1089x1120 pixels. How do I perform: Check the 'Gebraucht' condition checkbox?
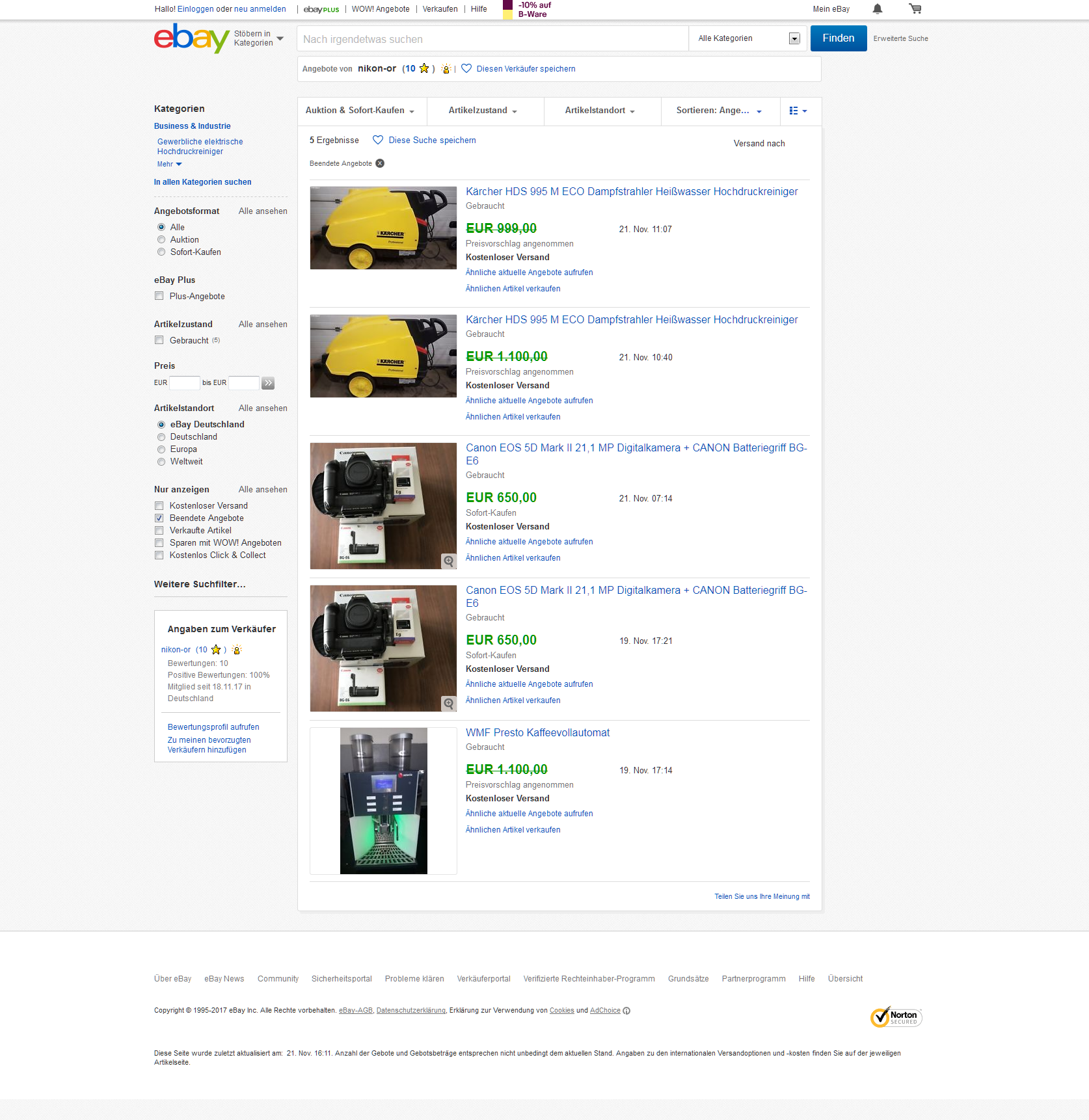[x=159, y=340]
